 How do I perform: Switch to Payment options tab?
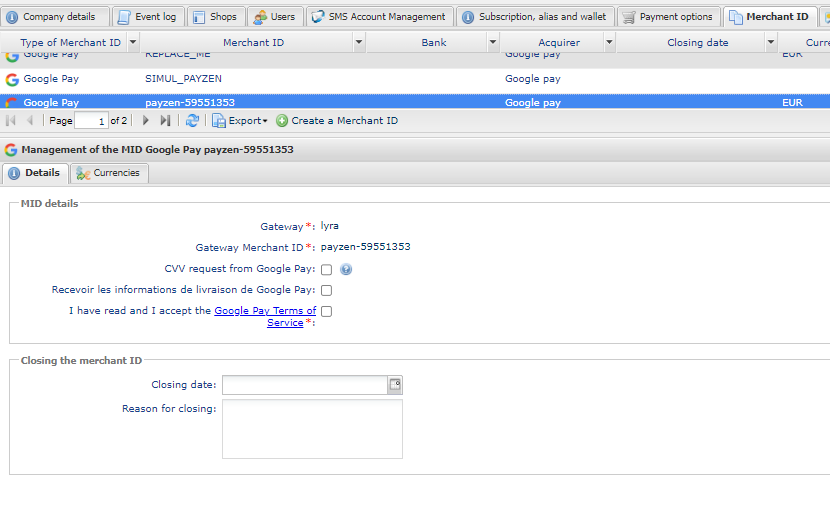(669, 17)
